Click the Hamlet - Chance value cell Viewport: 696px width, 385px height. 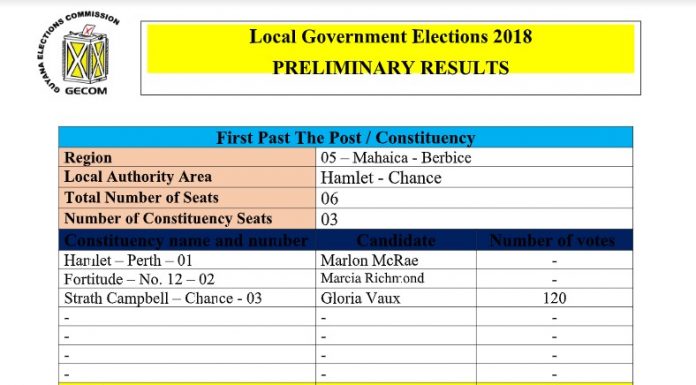474,177
